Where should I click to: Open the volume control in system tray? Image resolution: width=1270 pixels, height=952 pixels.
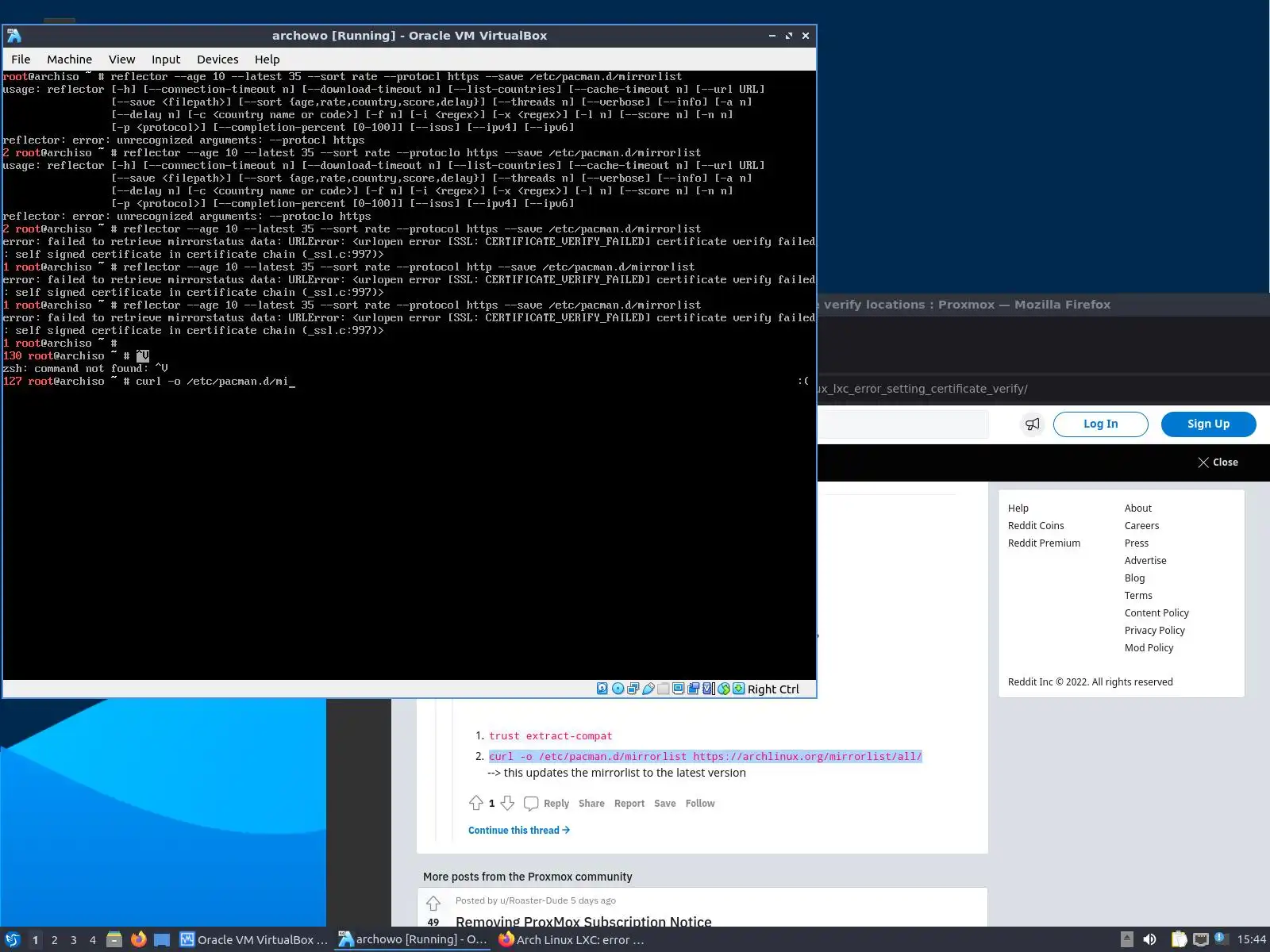tap(1149, 939)
